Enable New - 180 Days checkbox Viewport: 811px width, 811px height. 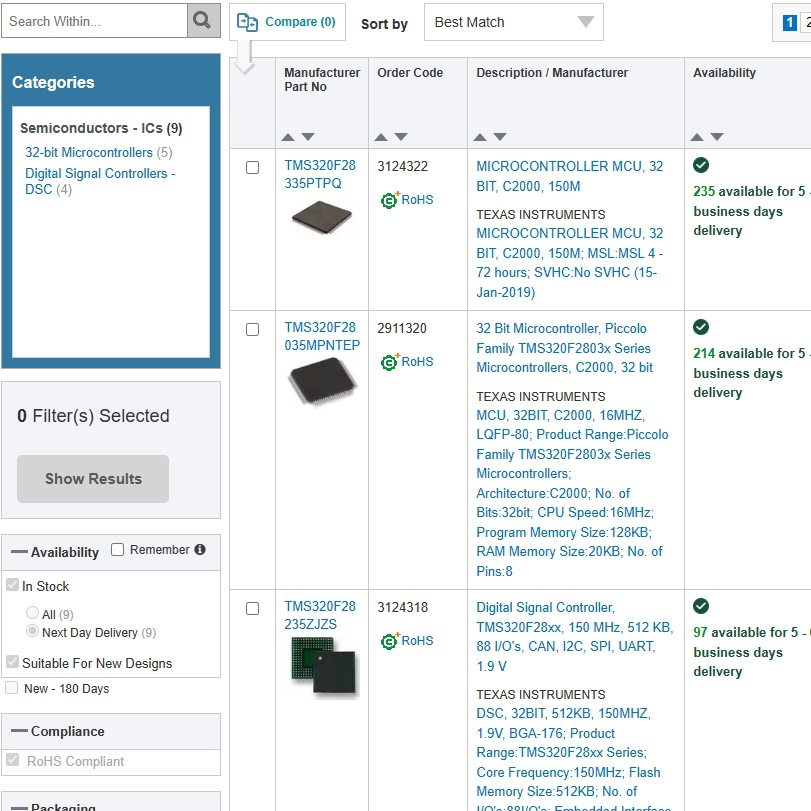point(11,687)
